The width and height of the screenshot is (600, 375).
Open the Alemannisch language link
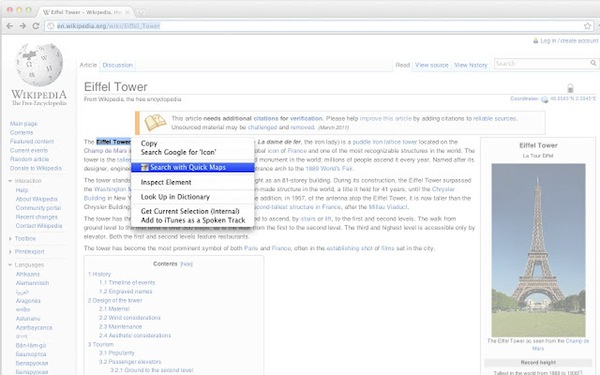click(32, 283)
